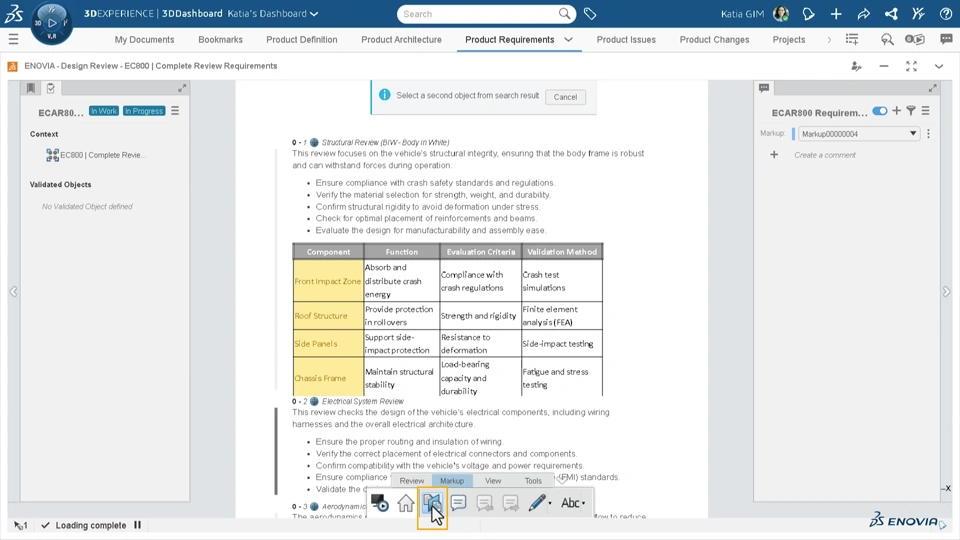Click in the top Search field
This screenshot has width=960, height=540.
click(479, 13)
